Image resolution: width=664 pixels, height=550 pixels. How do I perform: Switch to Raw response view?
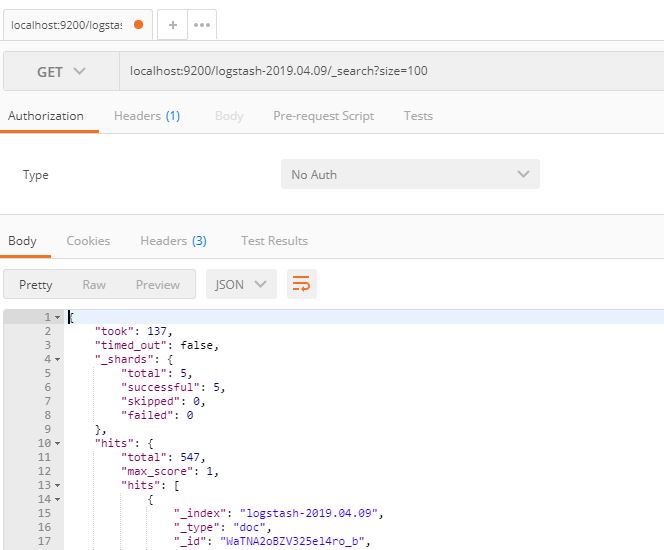pyautogui.click(x=94, y=285)
